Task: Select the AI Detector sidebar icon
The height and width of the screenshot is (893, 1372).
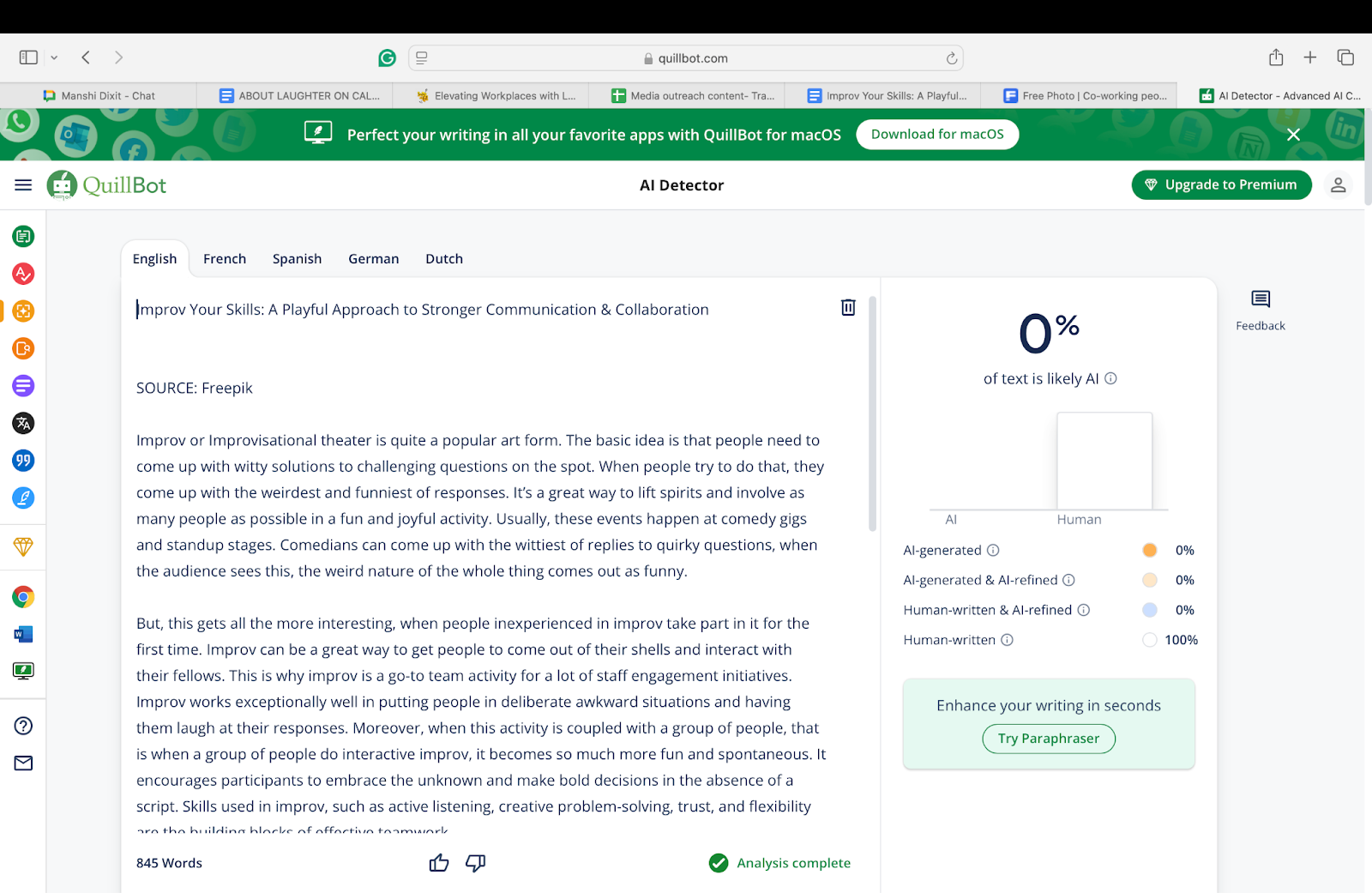Action: pos(23,311)
